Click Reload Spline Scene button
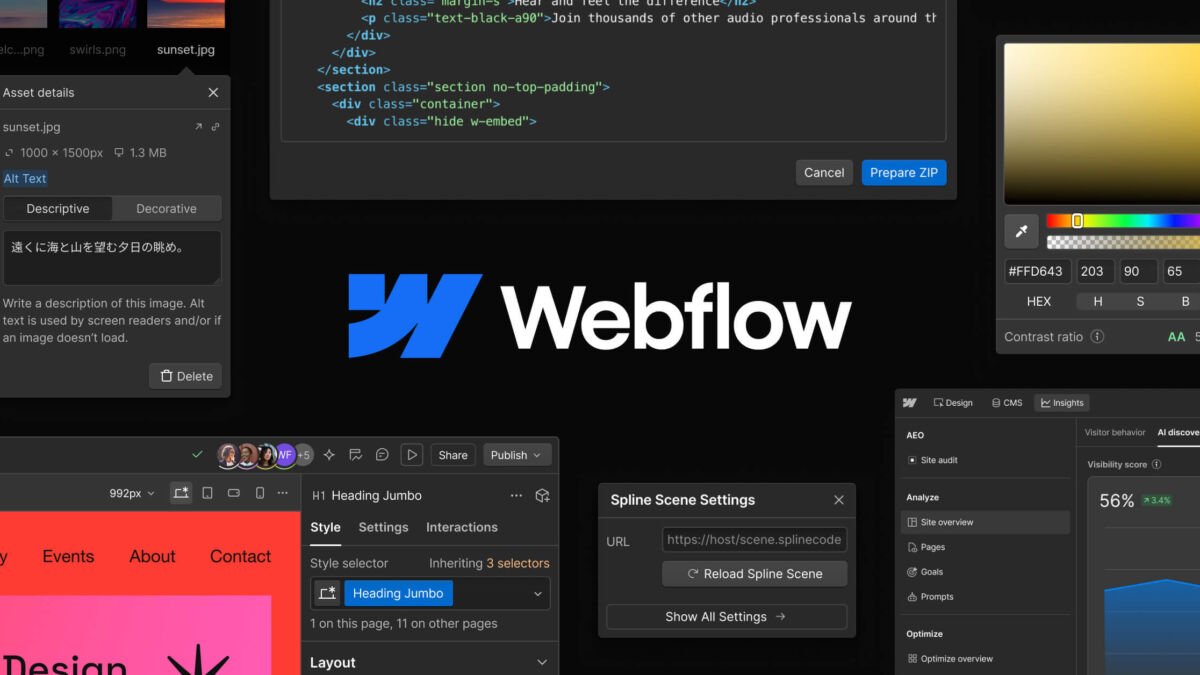 point(754,574)
